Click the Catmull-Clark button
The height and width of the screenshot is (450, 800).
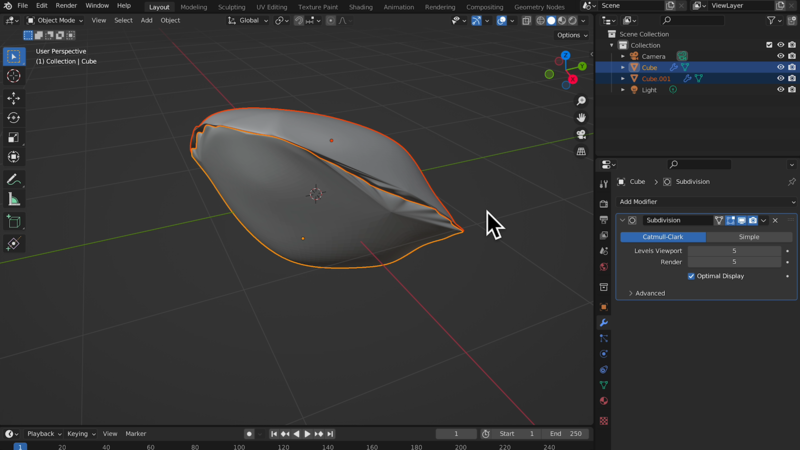(x=663, y=237)
